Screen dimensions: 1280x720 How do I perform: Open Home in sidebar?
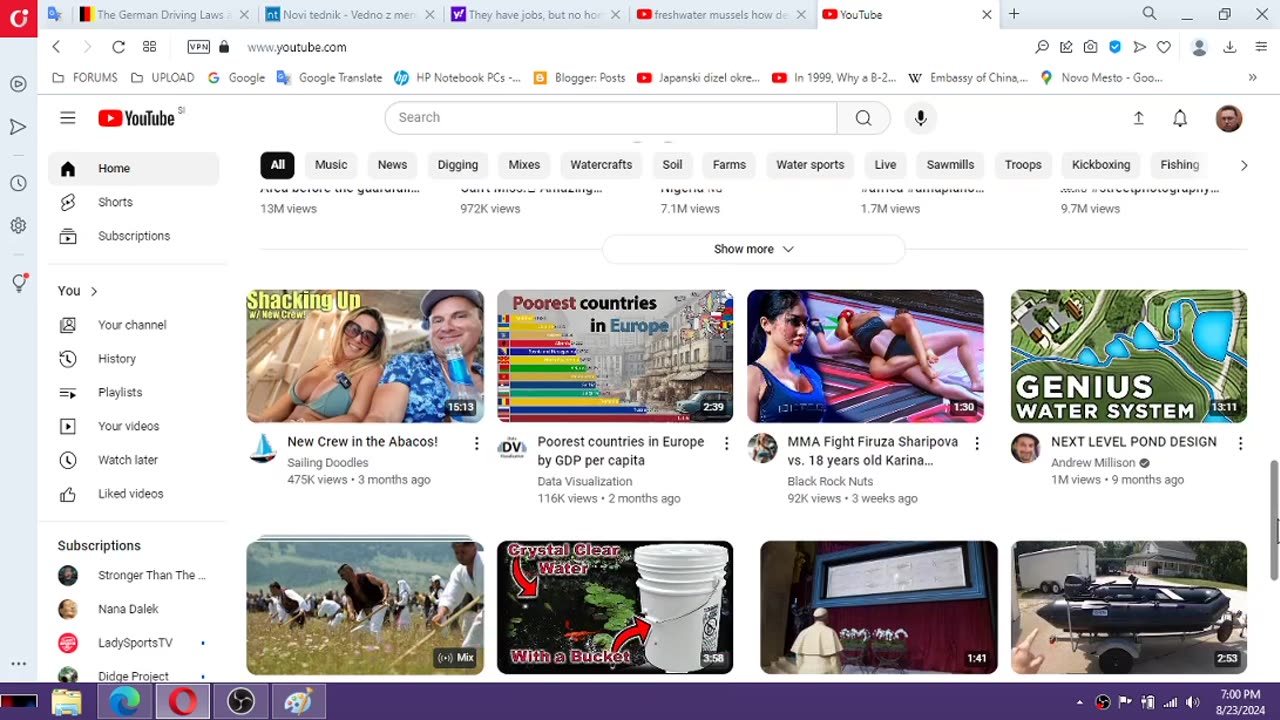coord(134,169)
